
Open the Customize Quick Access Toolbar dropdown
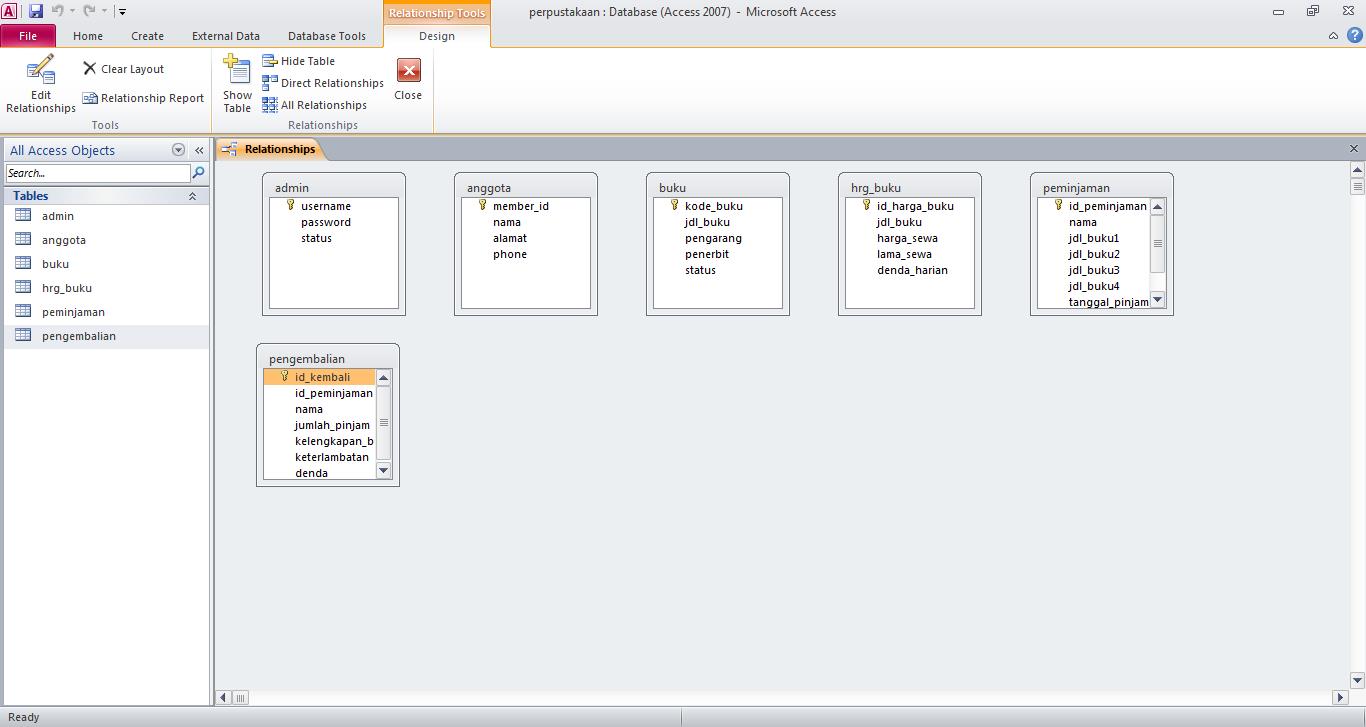point(122,12)
